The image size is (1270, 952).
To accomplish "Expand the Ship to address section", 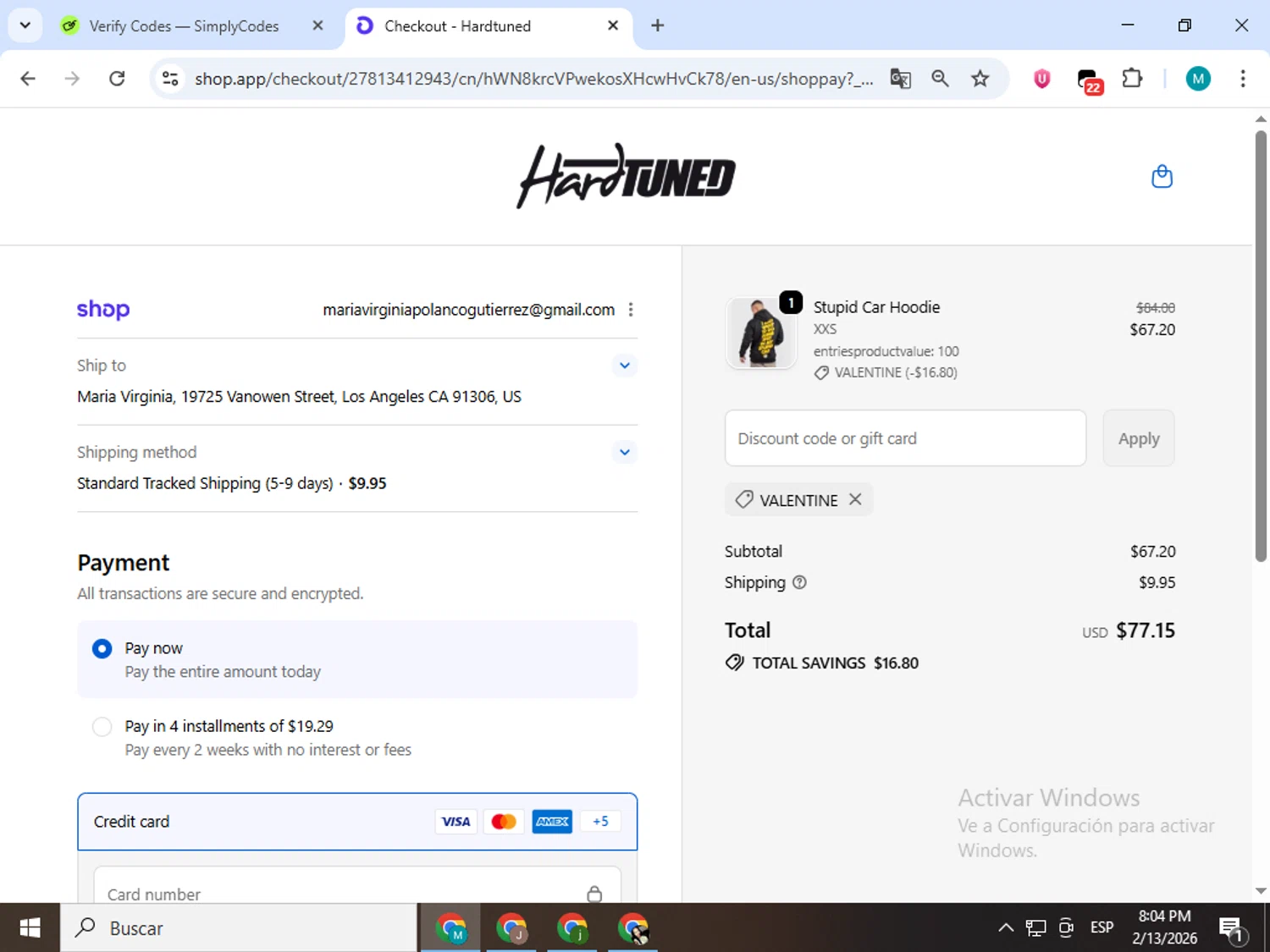I will coord(624,366).
